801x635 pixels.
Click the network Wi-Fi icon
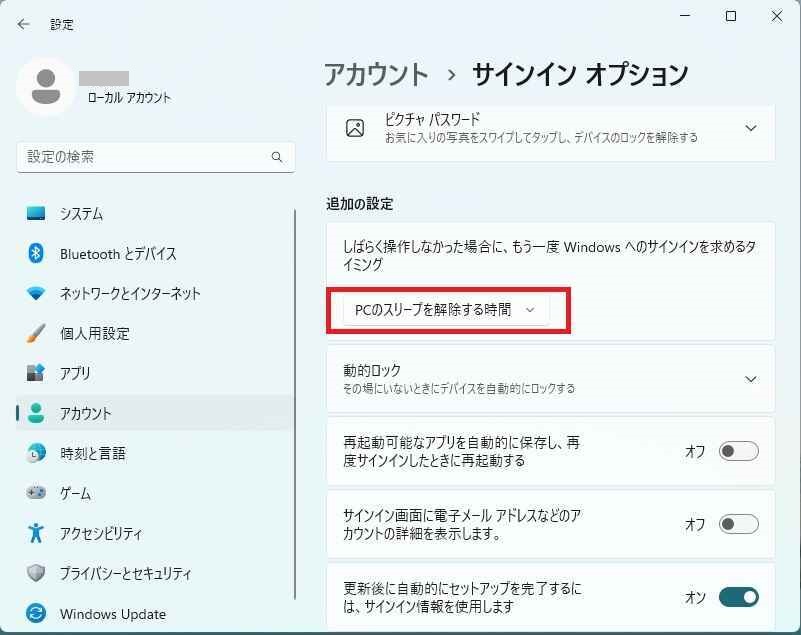click(36, 293)
